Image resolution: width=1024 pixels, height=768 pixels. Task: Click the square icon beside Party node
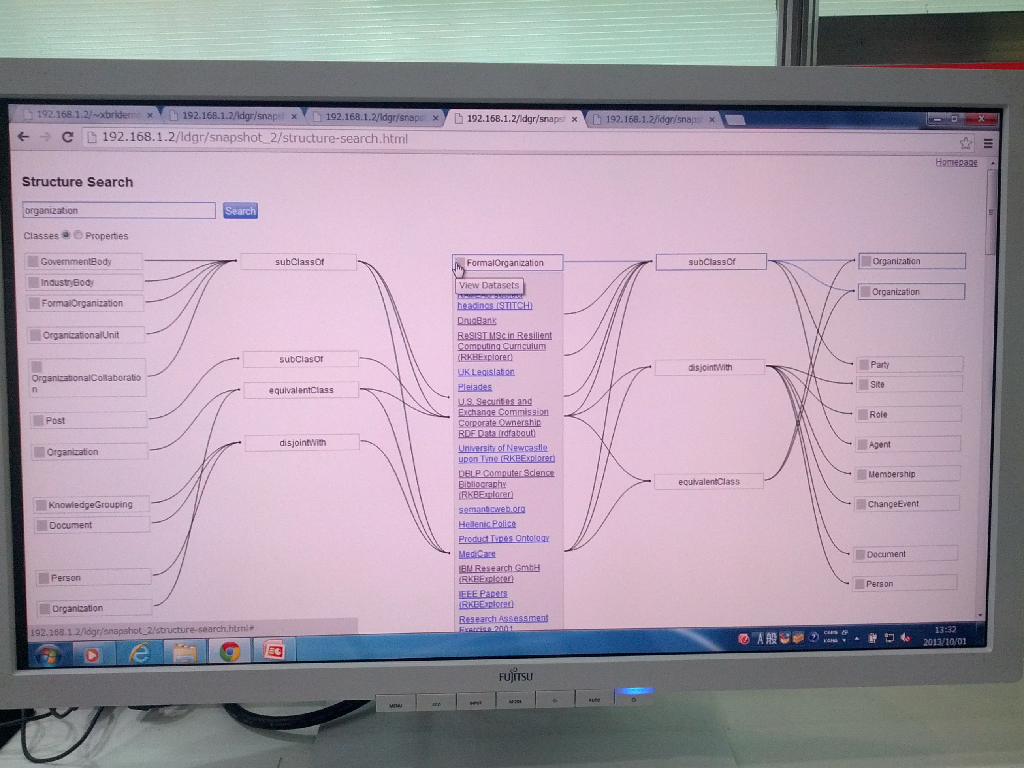(863, 365)
